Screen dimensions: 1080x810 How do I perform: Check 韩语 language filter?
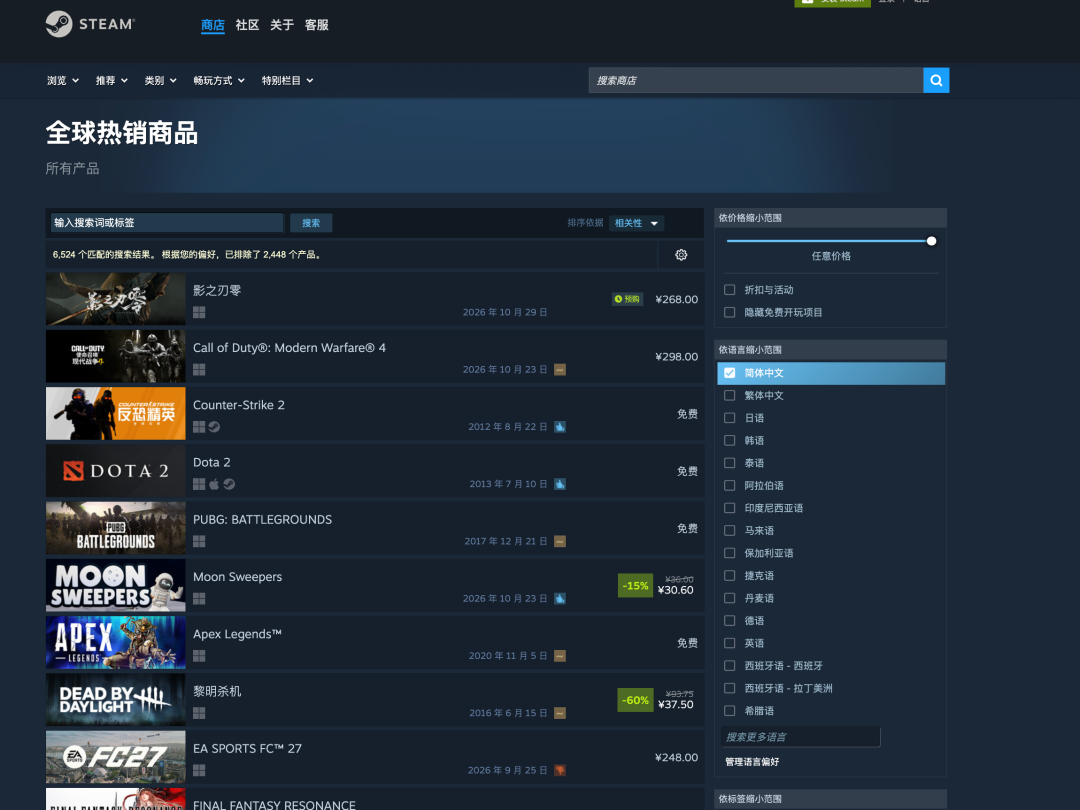pos(729,440)
